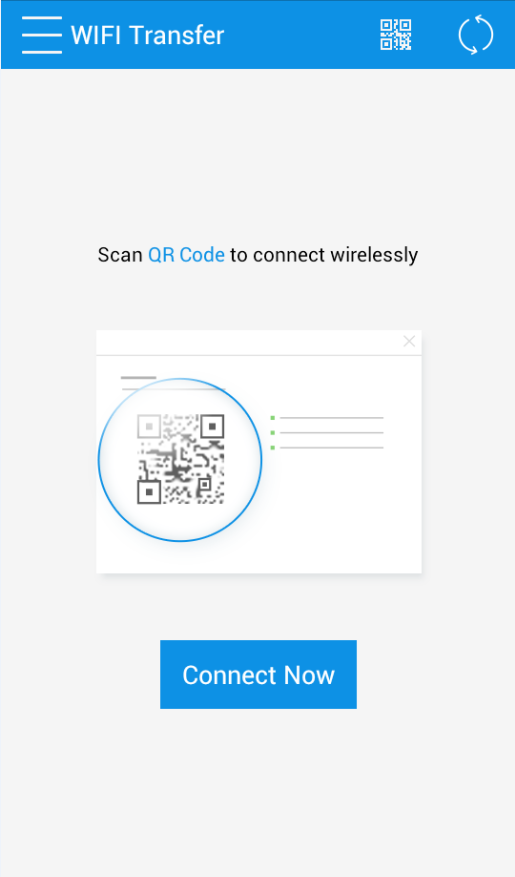This screenshot has width=515, height=877.
Task: Click the words 'to connect wirelessly'
Action: click(324, 255)
